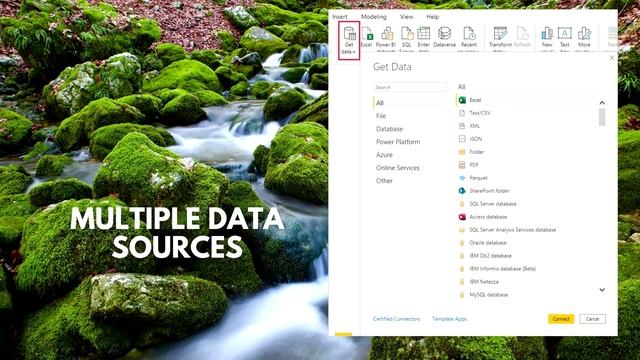
Task: Select the XML connector icon
Action: coord(462,126)
